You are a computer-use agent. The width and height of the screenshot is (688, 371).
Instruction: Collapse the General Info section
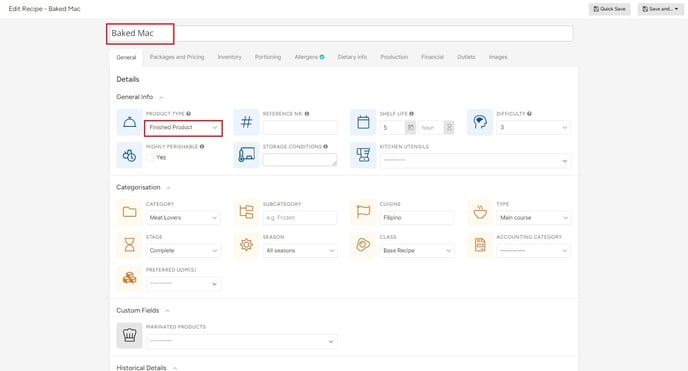(x=161, y=97)
